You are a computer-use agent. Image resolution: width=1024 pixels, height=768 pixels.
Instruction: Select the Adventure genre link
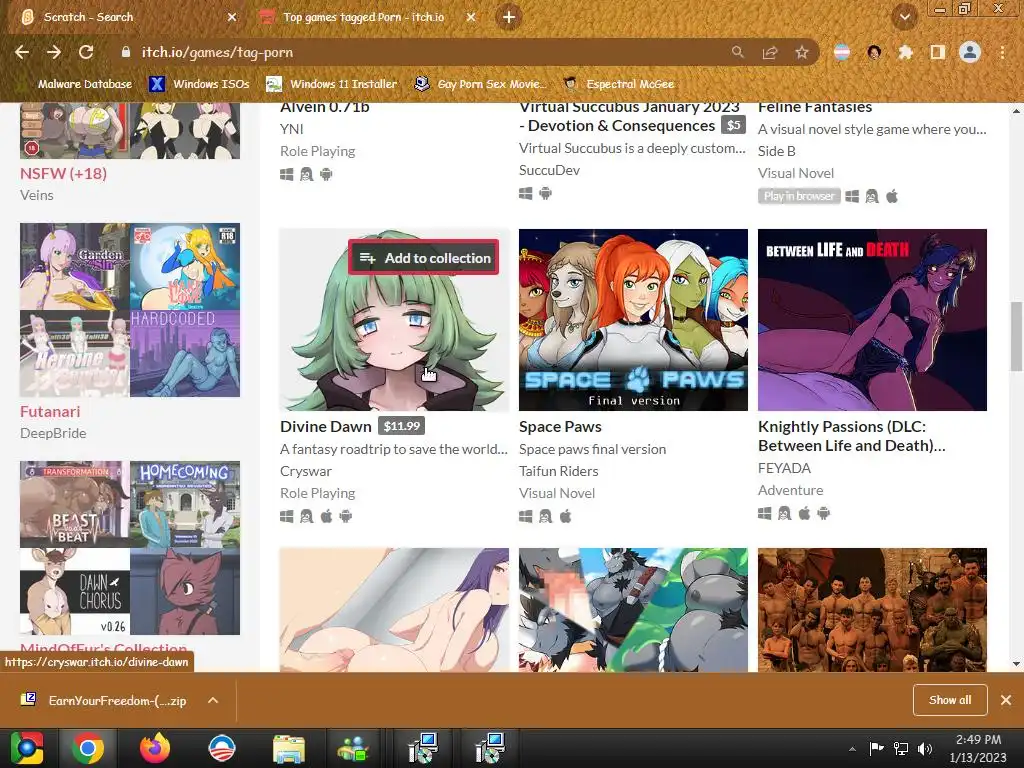coord(790,490)
